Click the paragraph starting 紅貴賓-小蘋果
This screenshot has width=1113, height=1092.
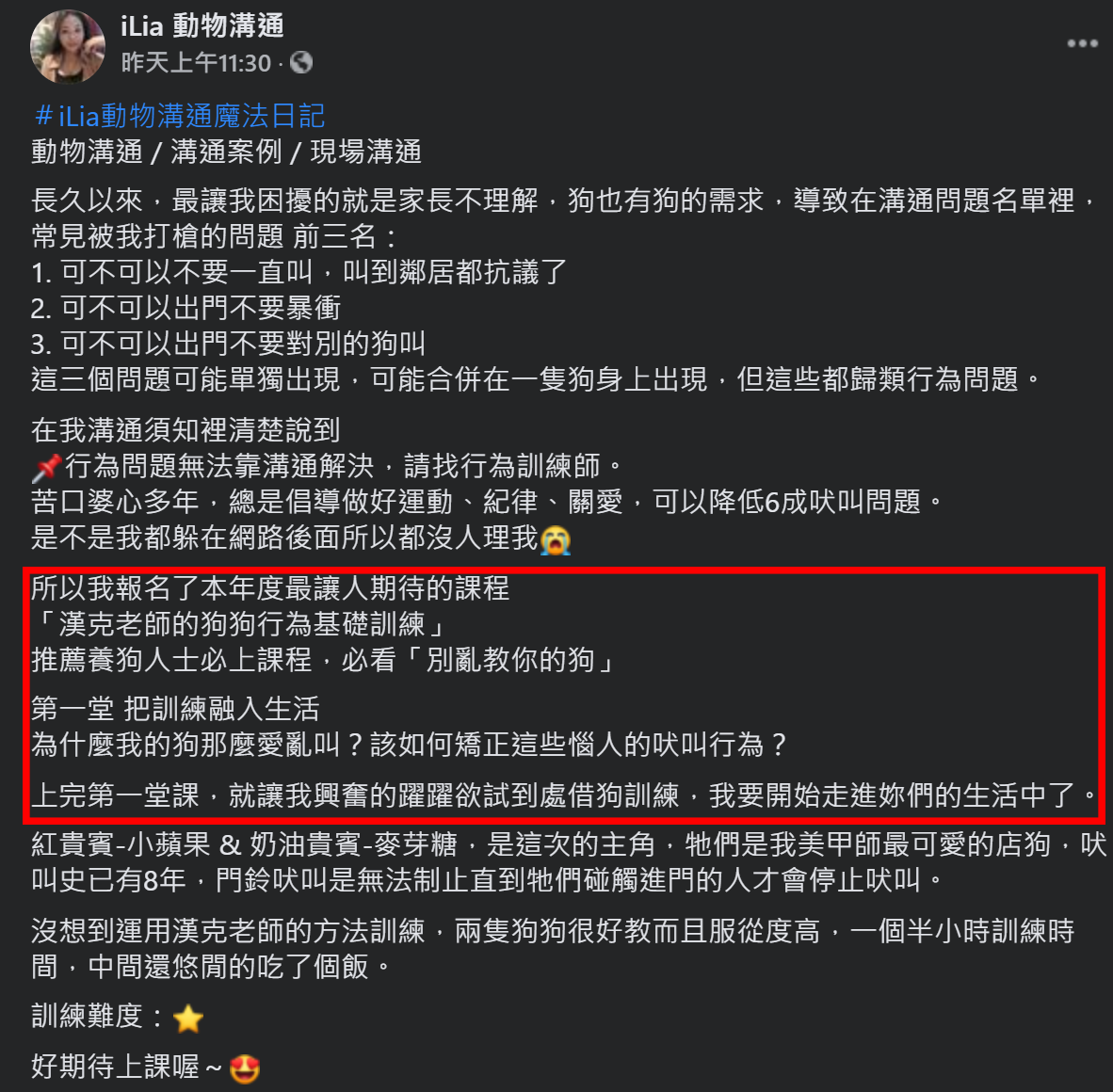click(569, 862)
